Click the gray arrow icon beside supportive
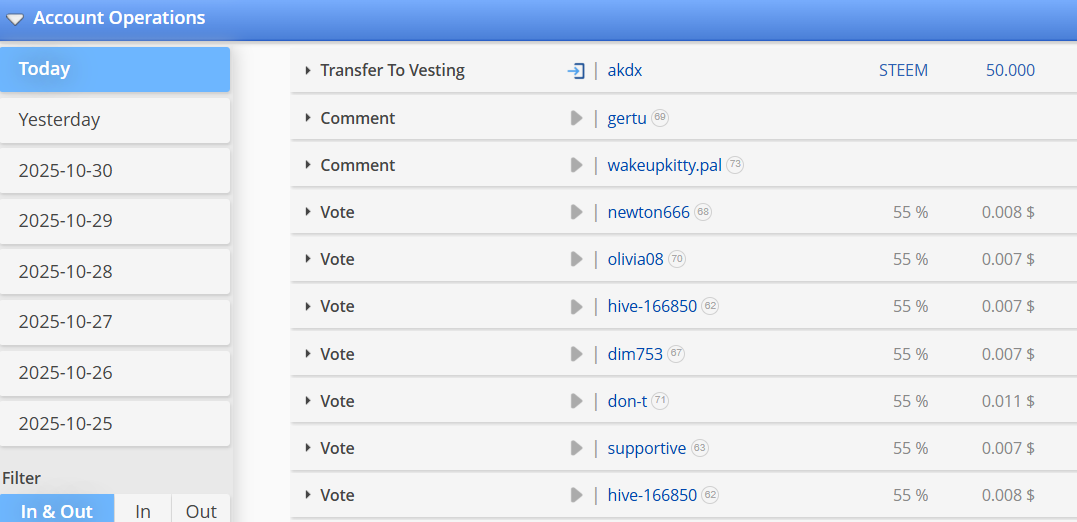 click(576, 449)
